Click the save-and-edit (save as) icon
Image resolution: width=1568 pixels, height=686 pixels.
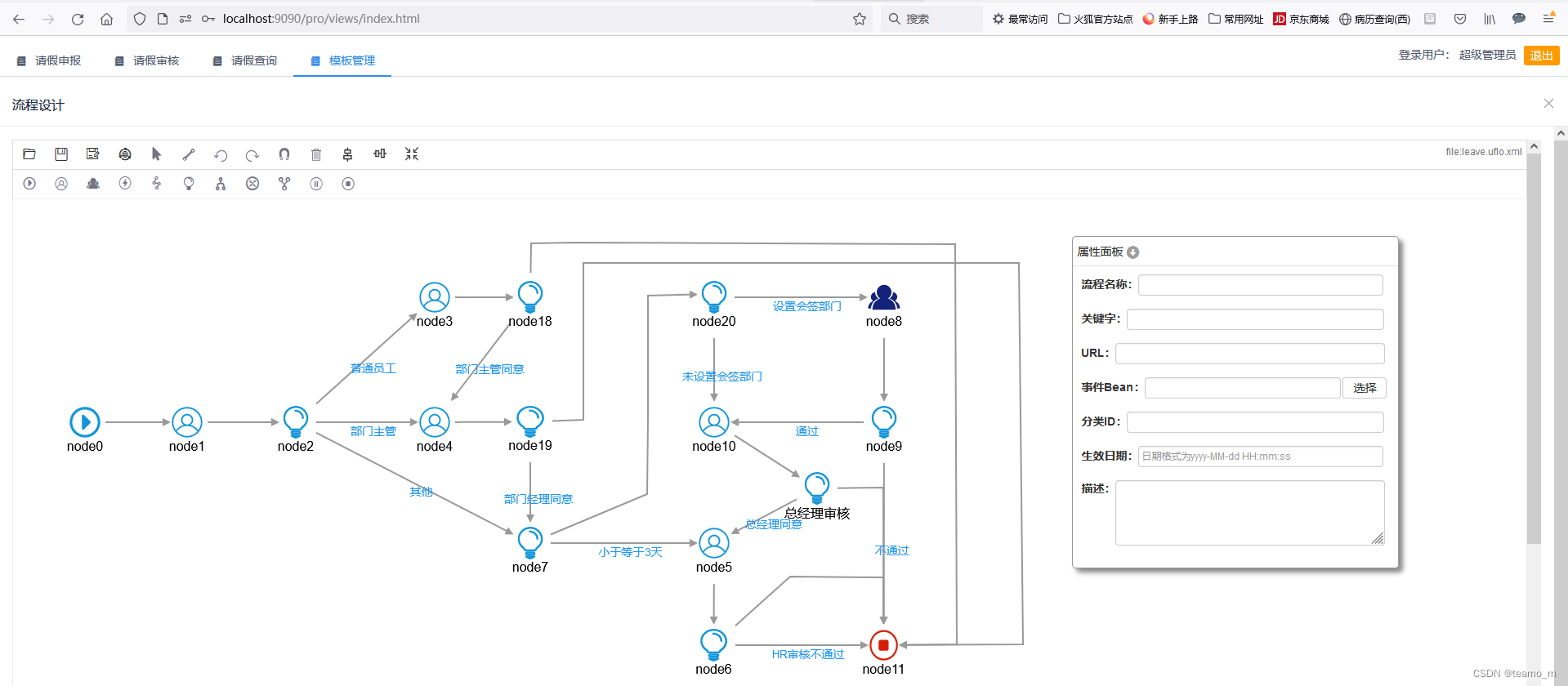pos(93,154)
